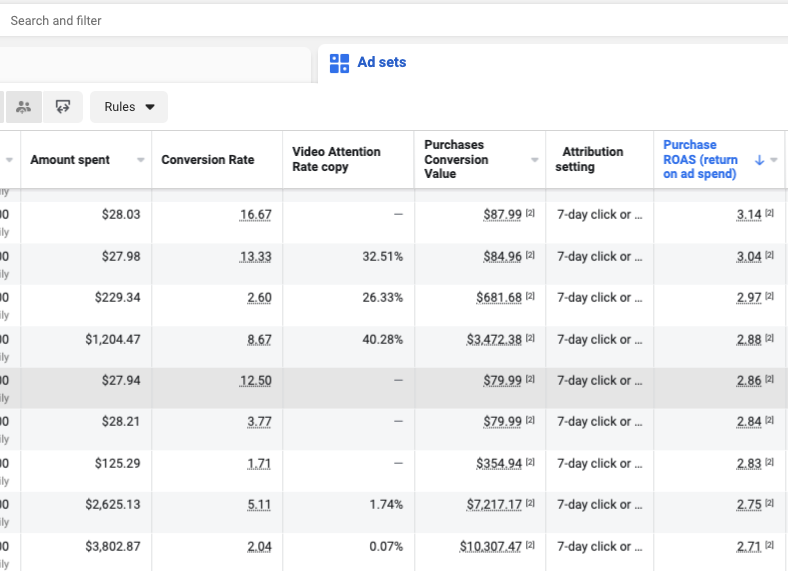Click the $7,217.17 purchases conversion value
Screen dimensions: 788x571
[494, 505]
